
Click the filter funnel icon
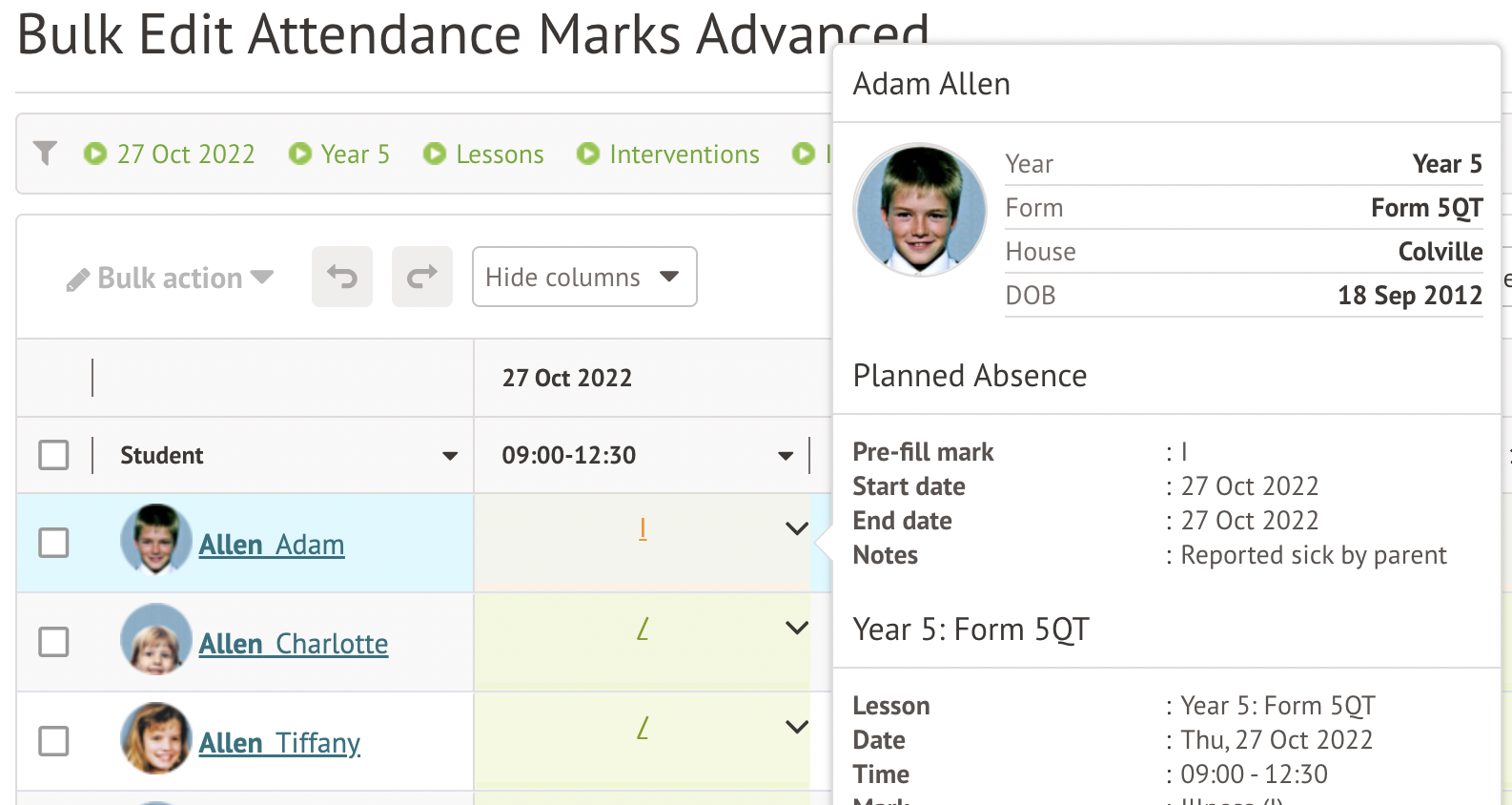click(45, 154)
